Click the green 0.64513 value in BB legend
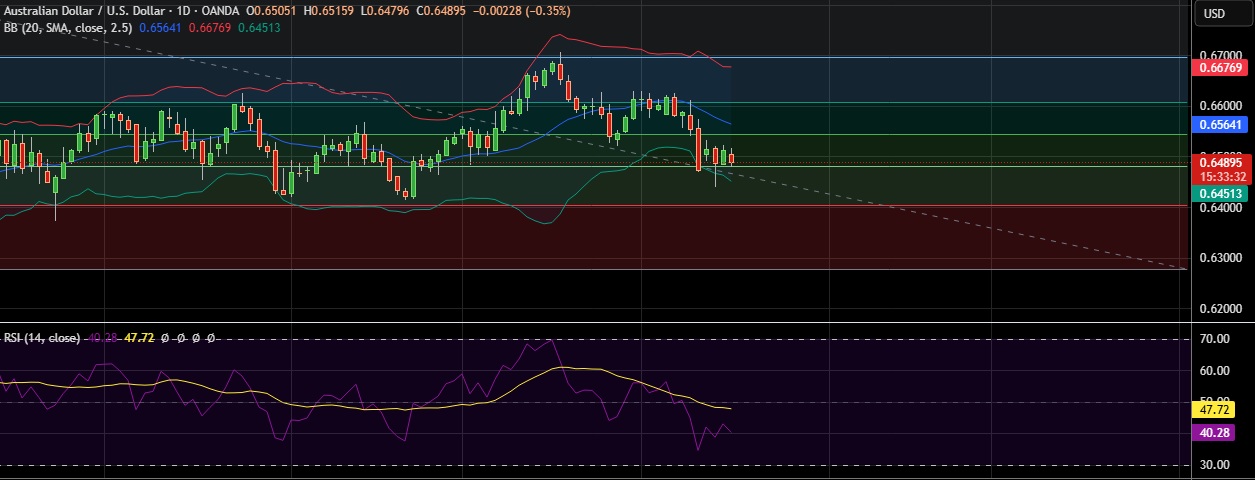This screenshot has height=480, width=1255. pos(257,27)
